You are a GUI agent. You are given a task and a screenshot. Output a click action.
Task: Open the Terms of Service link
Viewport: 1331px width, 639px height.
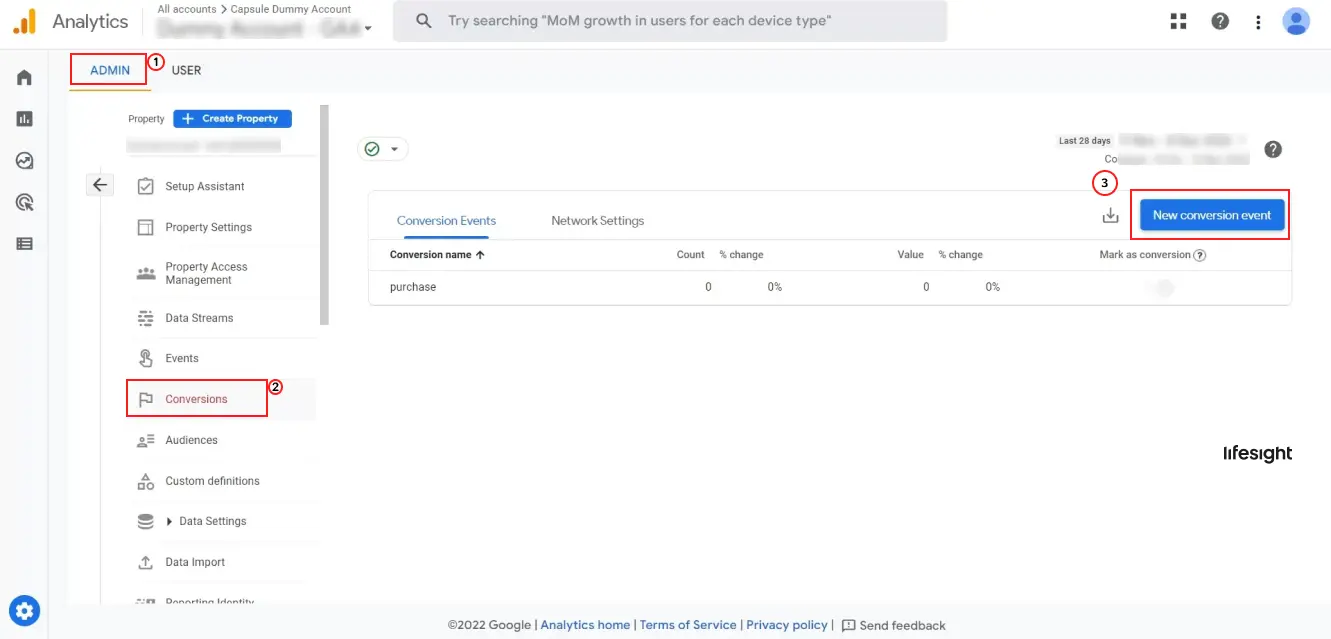pos(688,625)
